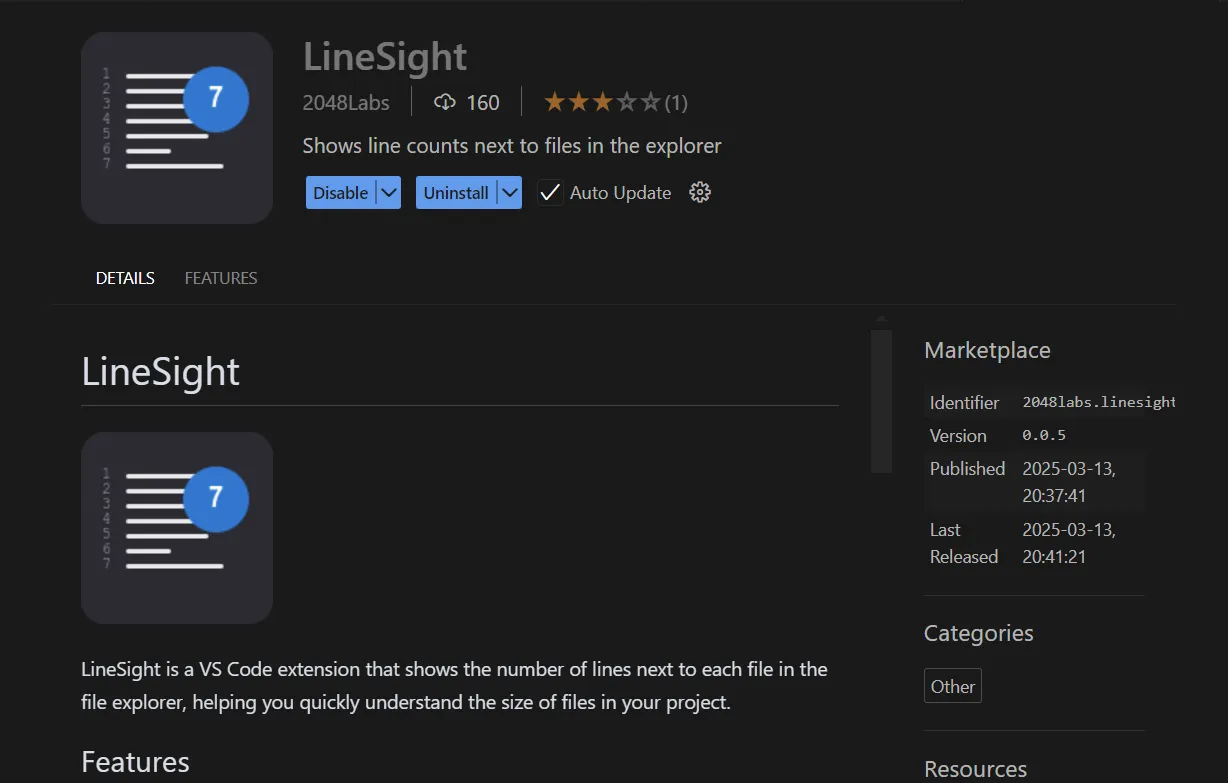
Task: Click the Last Released date value
Action: click(1069, 543)
